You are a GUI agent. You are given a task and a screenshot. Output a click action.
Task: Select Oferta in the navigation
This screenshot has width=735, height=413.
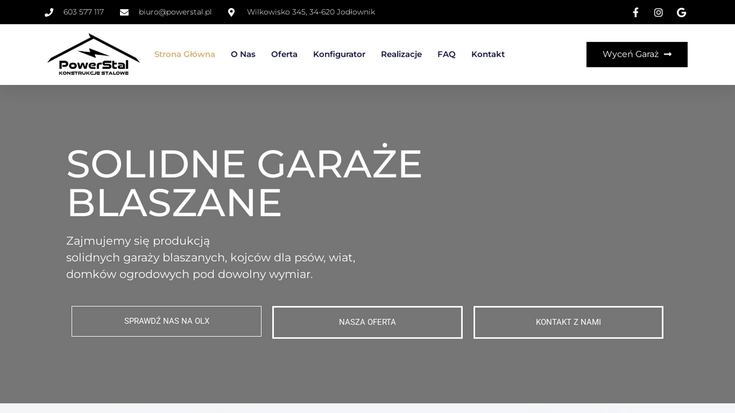(284, 54)
